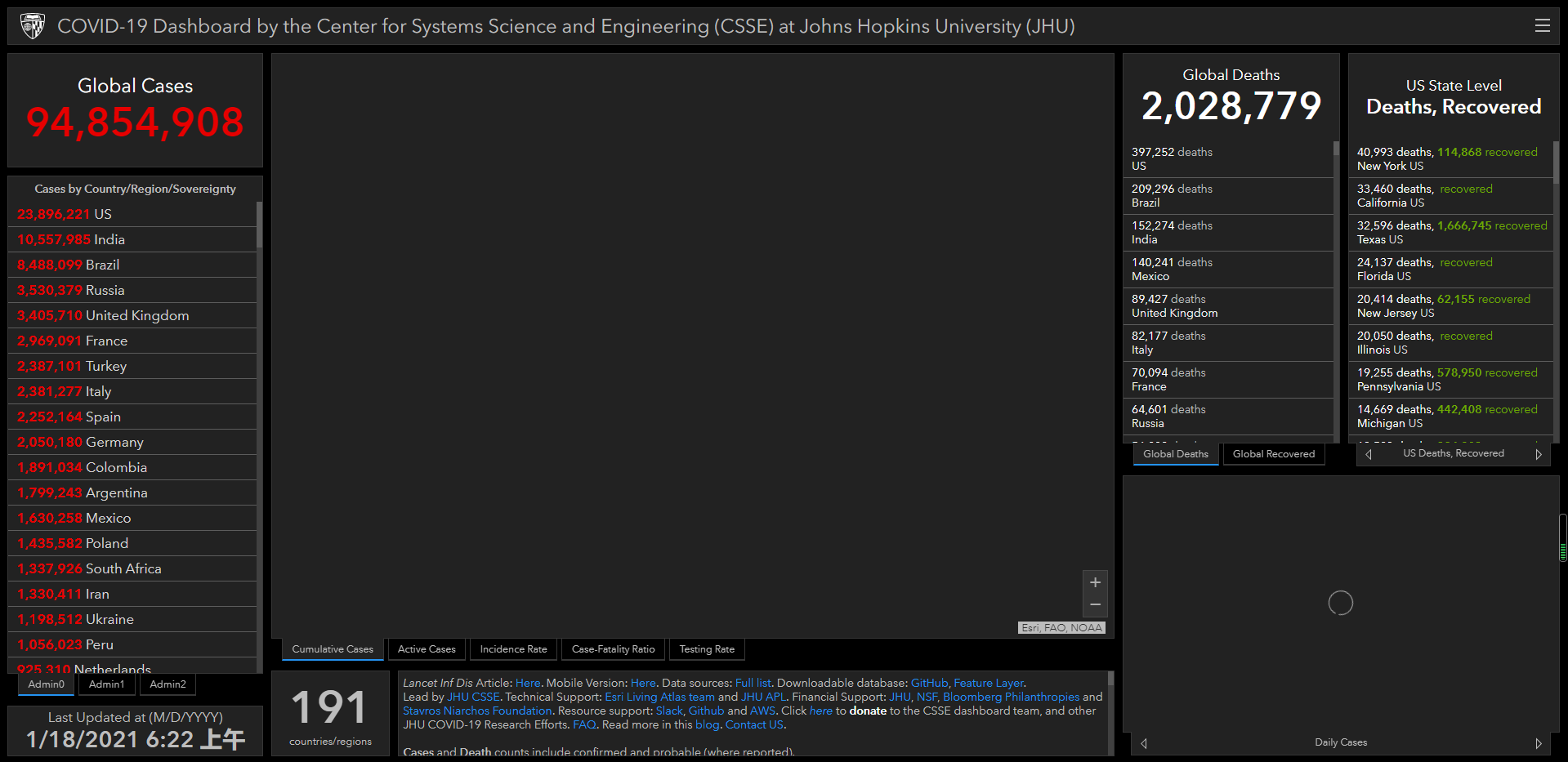
Task: Select the Admin1 level tab
Action: tap(107, 684)
